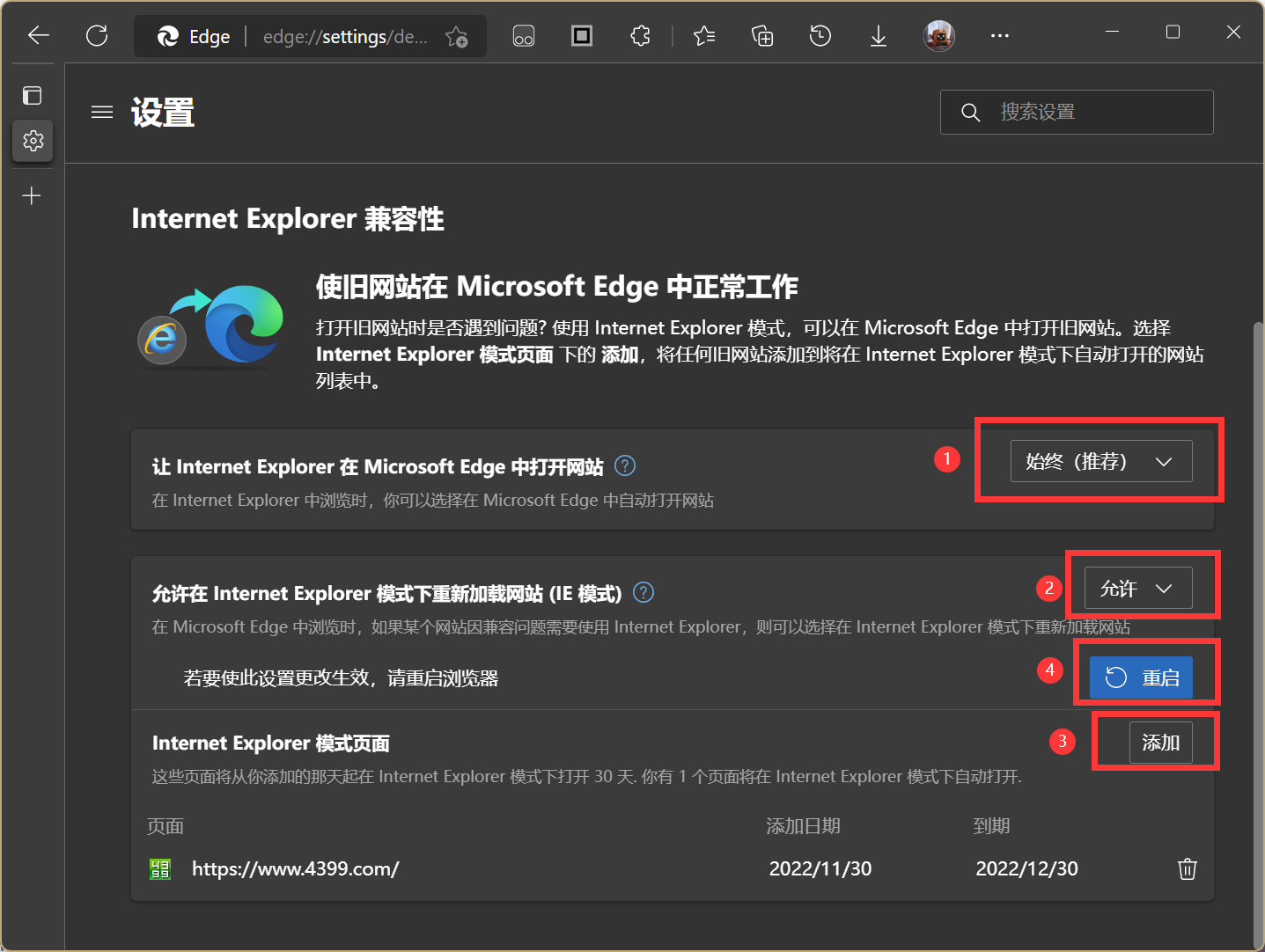Click the 页面 column header
This screenshot has width=1265, height=952.
pyautogui.click(x=165, y=826)
